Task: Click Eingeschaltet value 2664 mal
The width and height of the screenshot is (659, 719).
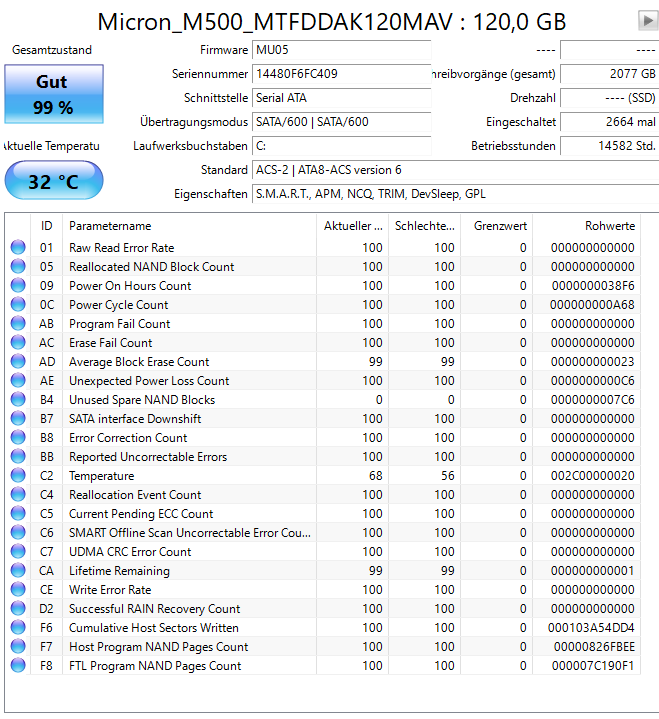Action: tap(609, 122)
